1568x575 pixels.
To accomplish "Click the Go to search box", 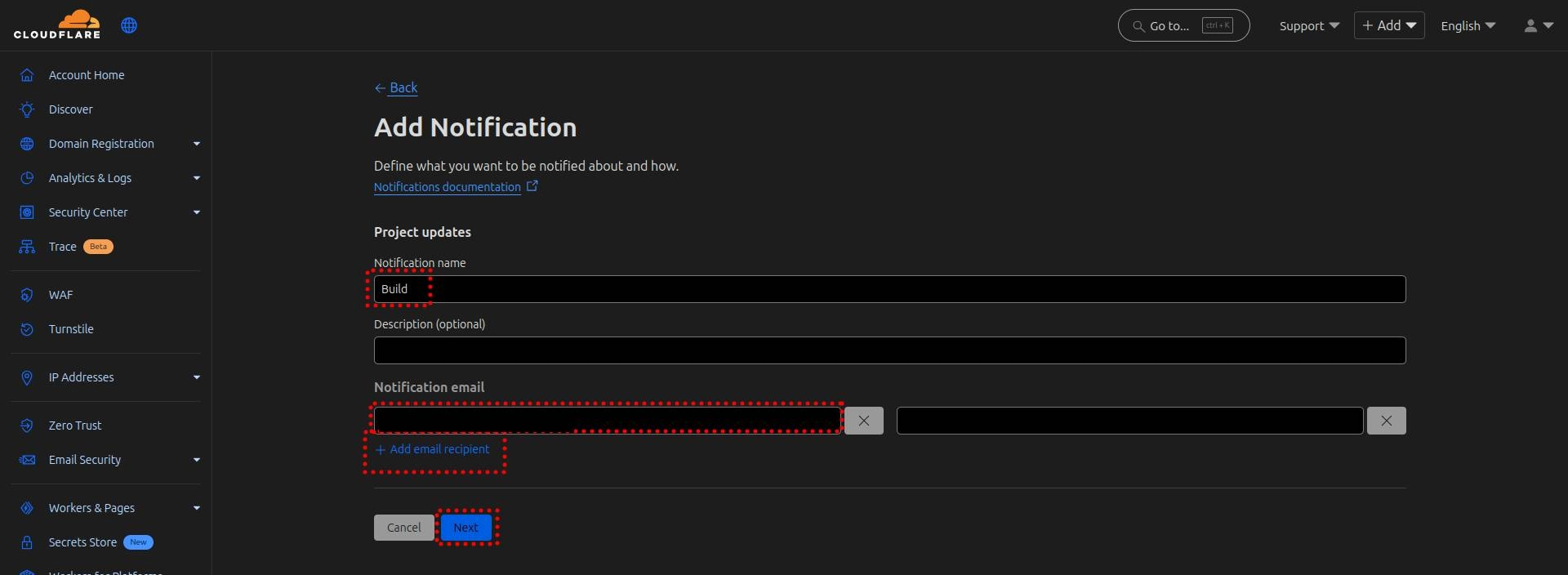I will 1183,25.
